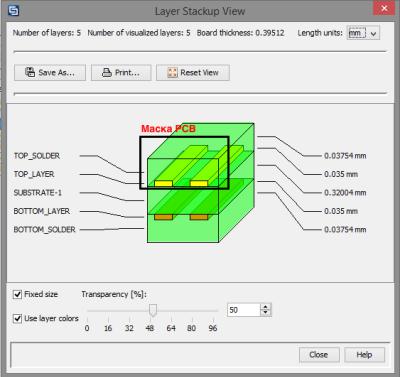
Task: Select the TOP_SOLDER layer label
Action: coord(37,156)
